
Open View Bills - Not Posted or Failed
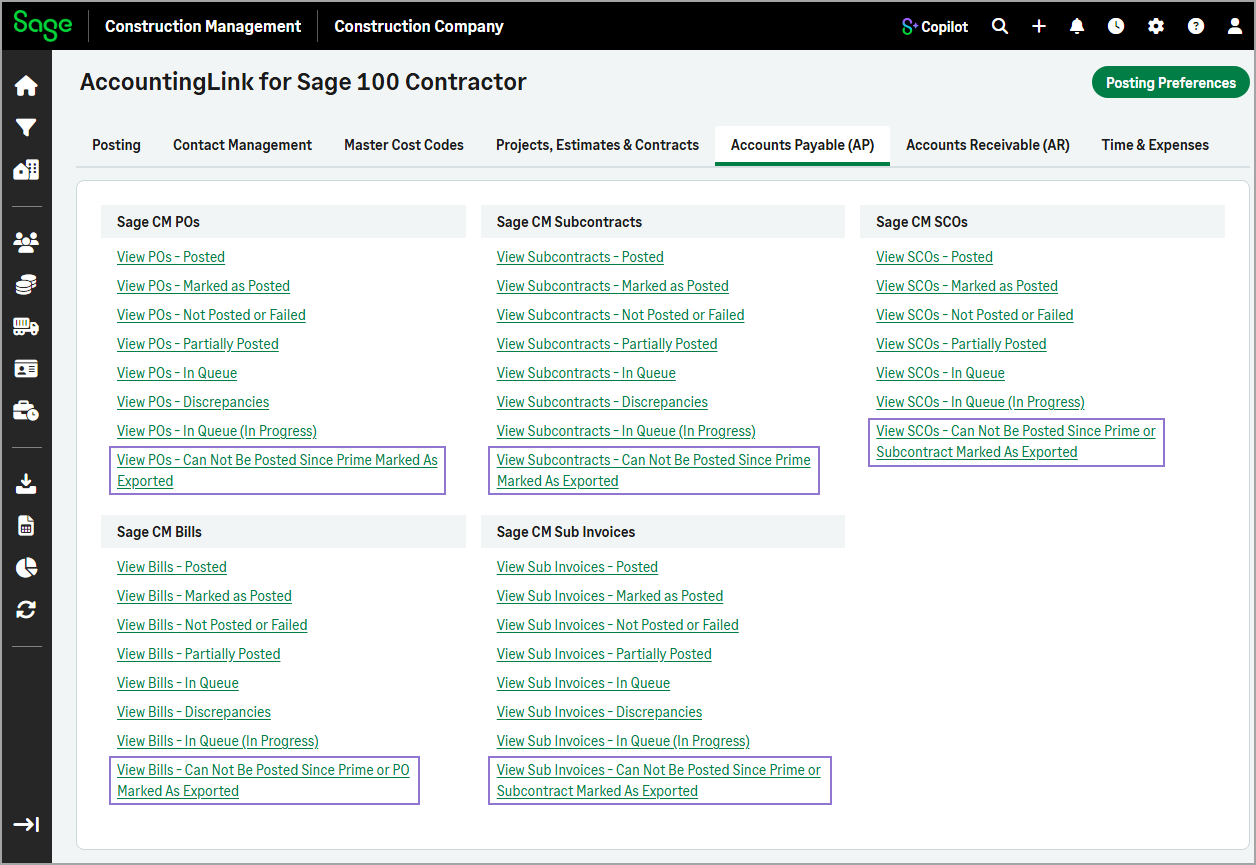[212, 625]
